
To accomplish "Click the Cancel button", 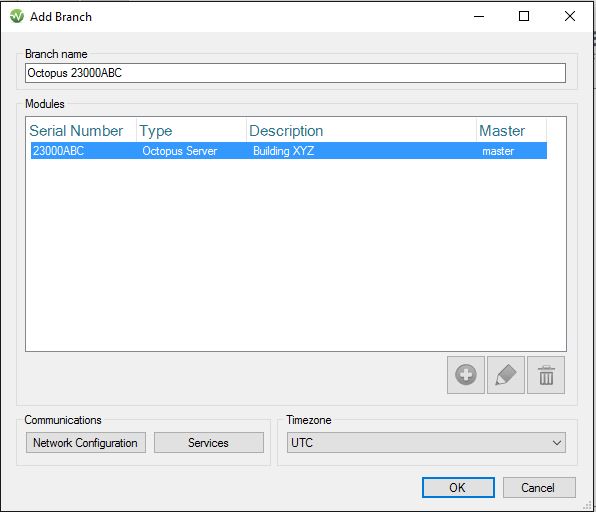I will pyautogui.click(x=539, y=487).
